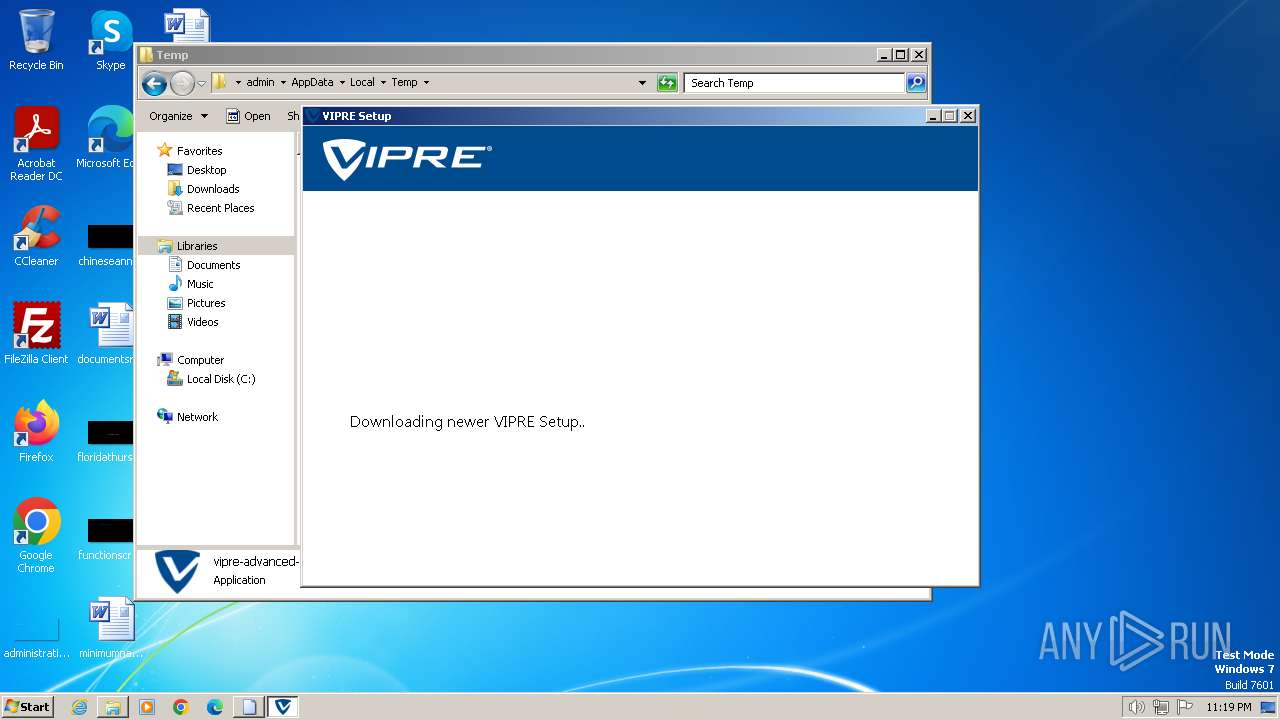Viewport: 1280px width, 720px height.
Task: Launch FileZilla Client shortcut
Action: pyautogui.click(x=36, y=334)
